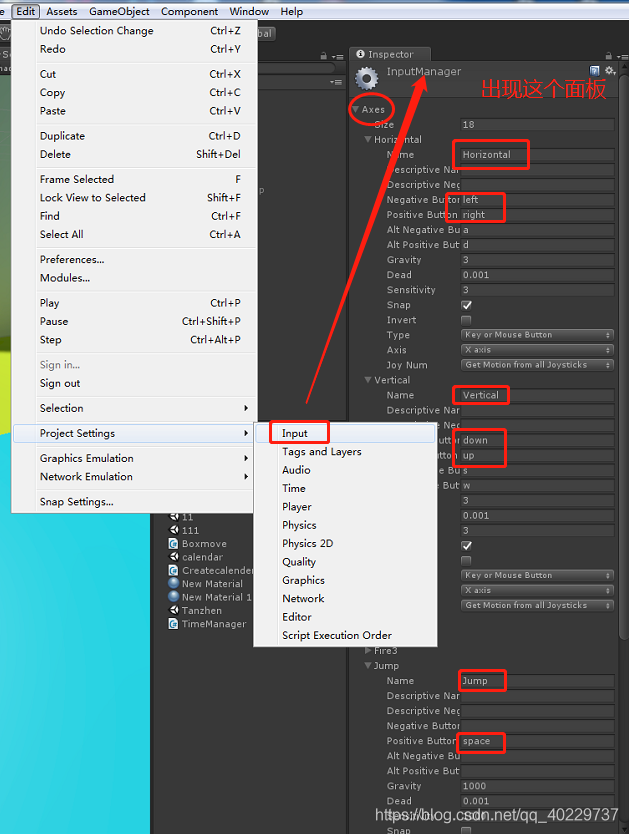Click the Axes Size field 18
The image size is (629, 834).
pyautogui.click(x=537, y=124)
